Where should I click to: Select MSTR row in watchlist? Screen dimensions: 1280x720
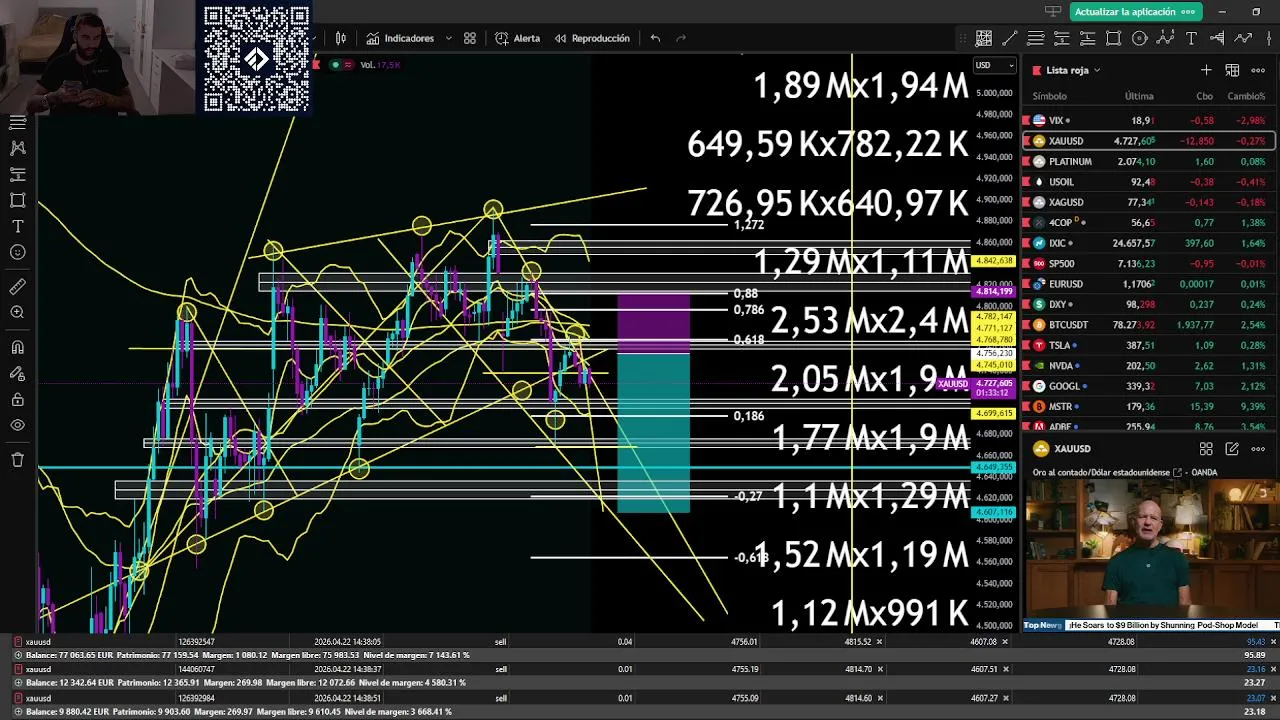[1148, 407]
